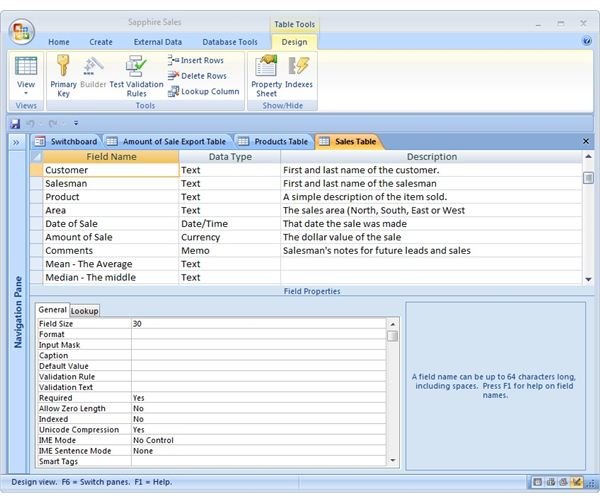
Task: Click the Date of Sale description cell
Action: coord(431,224)
